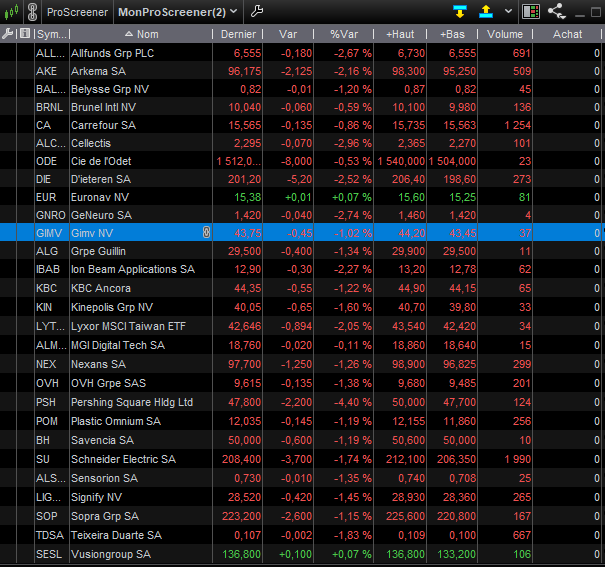605x567 pixels.
Task: Select the GeNeuro SA row
Action: [x=301, y=215]
